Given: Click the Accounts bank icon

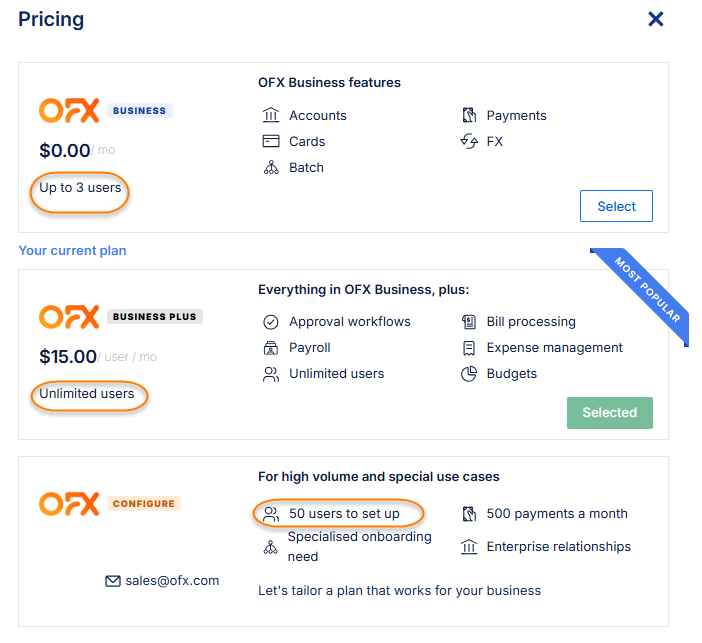Looking at the screenshot, I should point(270,115).
